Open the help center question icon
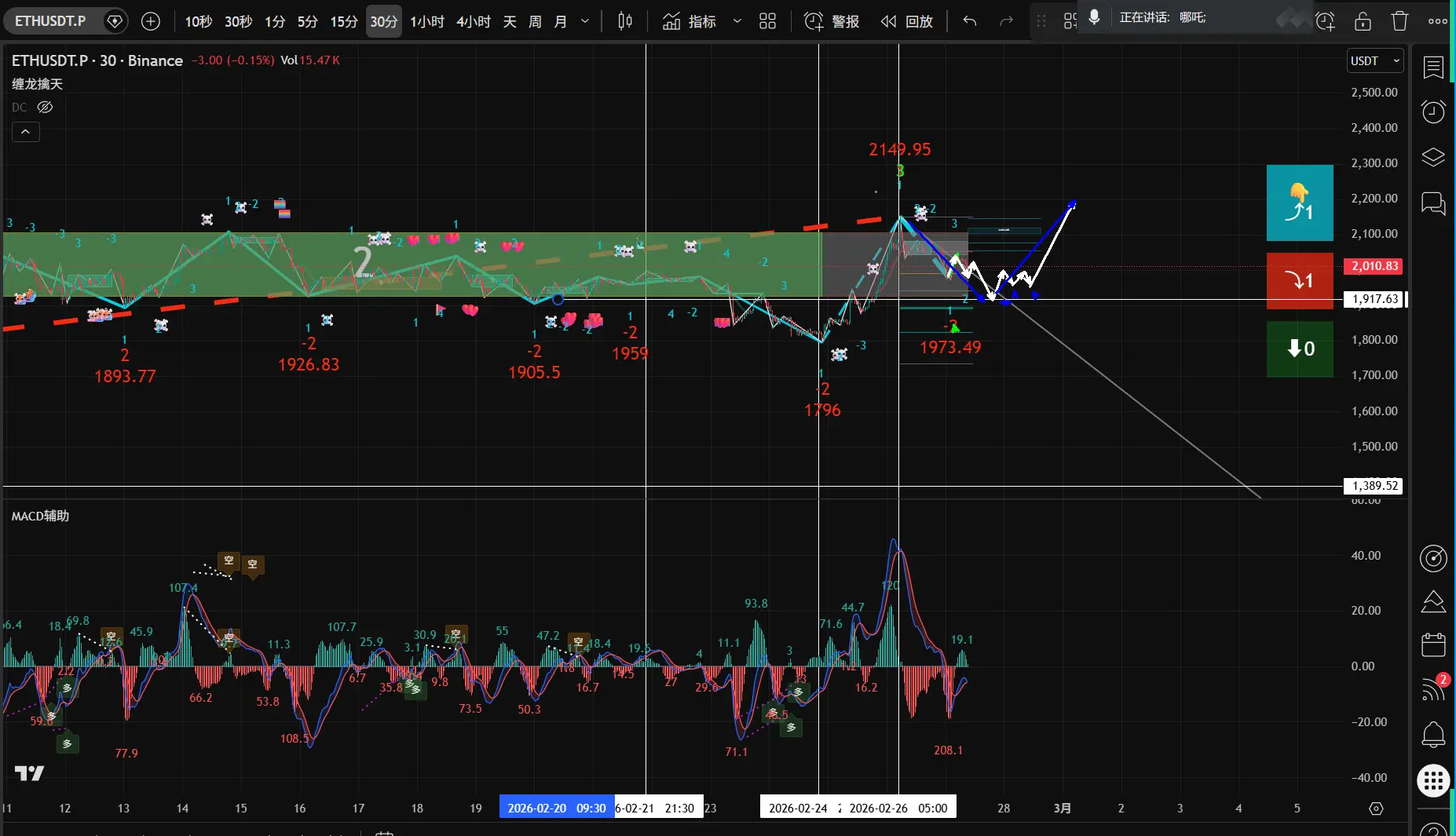The width and height of the screenshot is (1456, 836). click(x=1433, y=829)
